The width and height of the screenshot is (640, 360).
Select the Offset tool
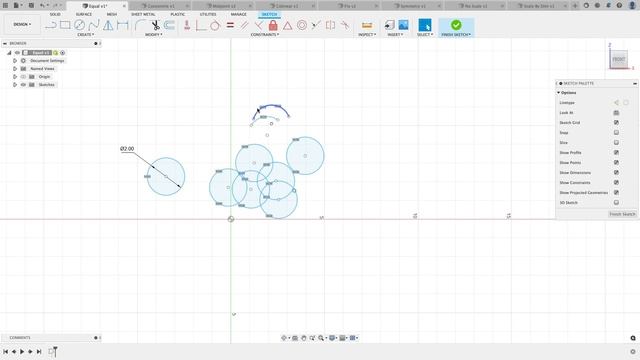point(169,25)
